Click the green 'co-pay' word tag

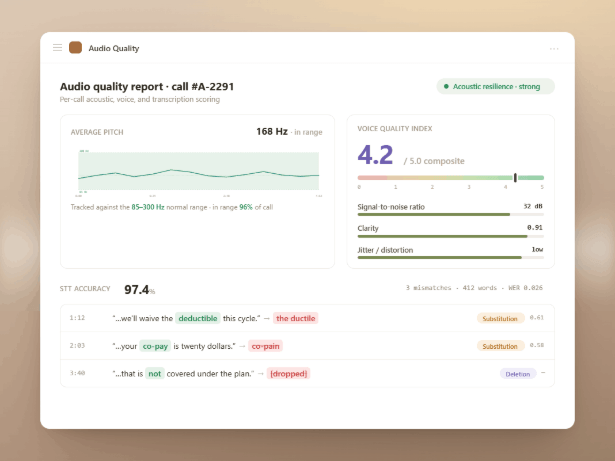155,346
